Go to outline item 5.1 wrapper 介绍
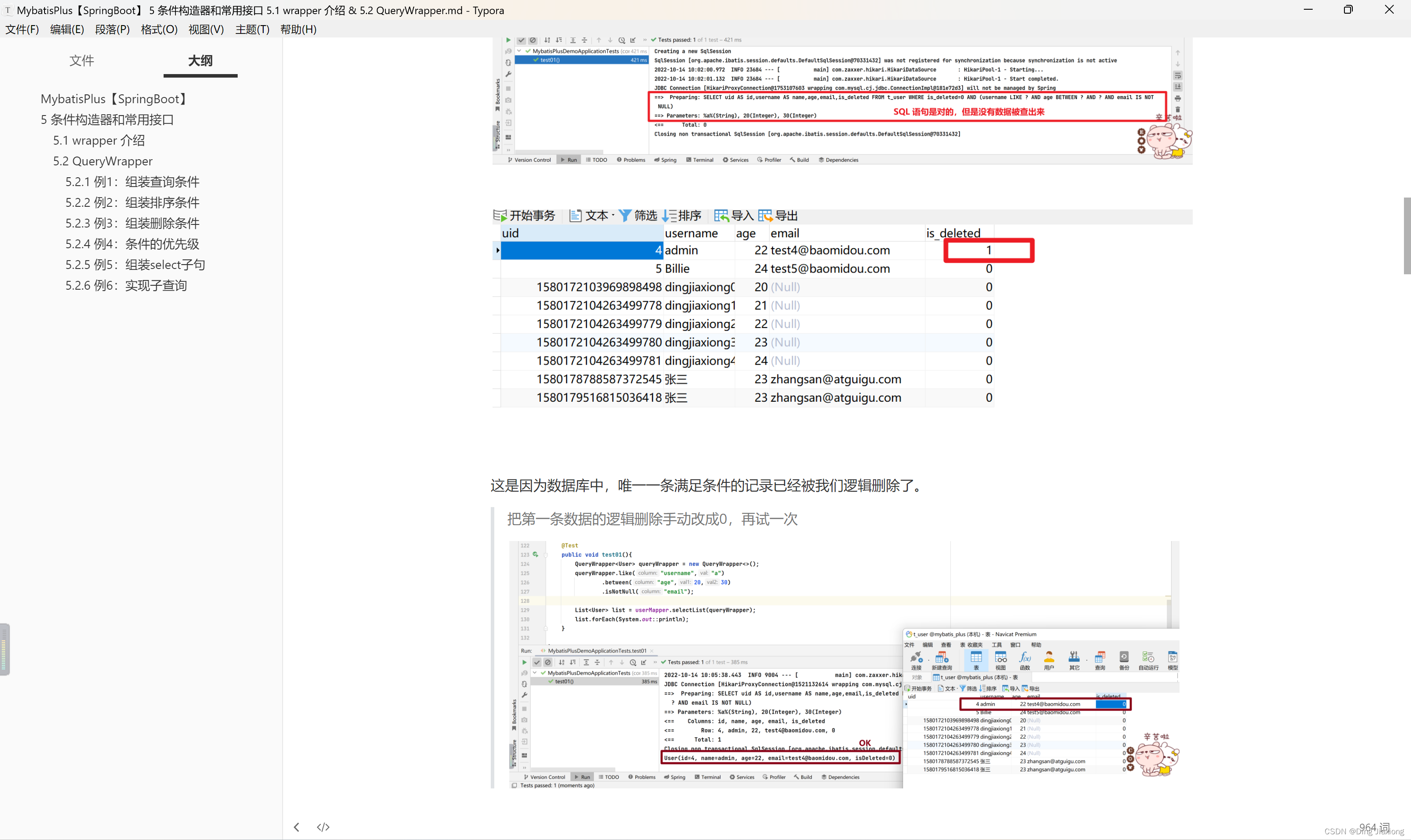The width and height of the screenshot is (1411, 840). pyautogui.click(x=99, y=140)
